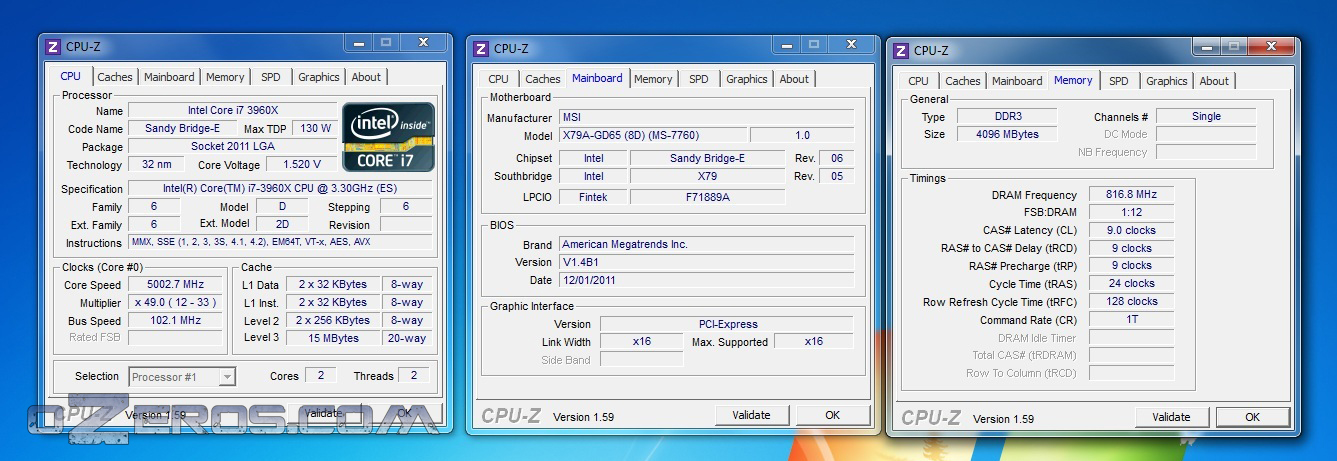This screenshot has height=461, width=1337.
Task: Click Validate button in CPU window
Action: coord(323,412)
